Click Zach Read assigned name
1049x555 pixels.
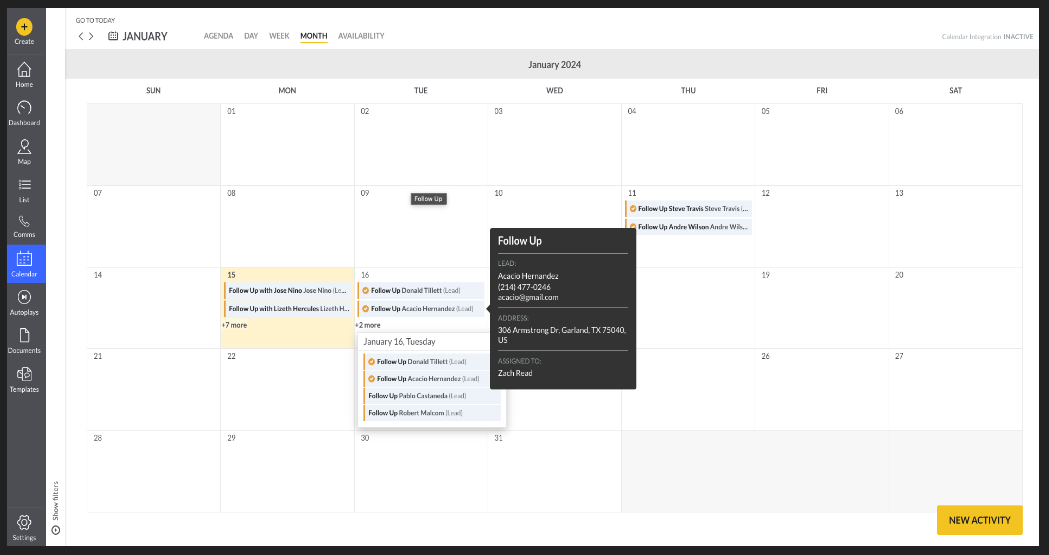[515, 373]
